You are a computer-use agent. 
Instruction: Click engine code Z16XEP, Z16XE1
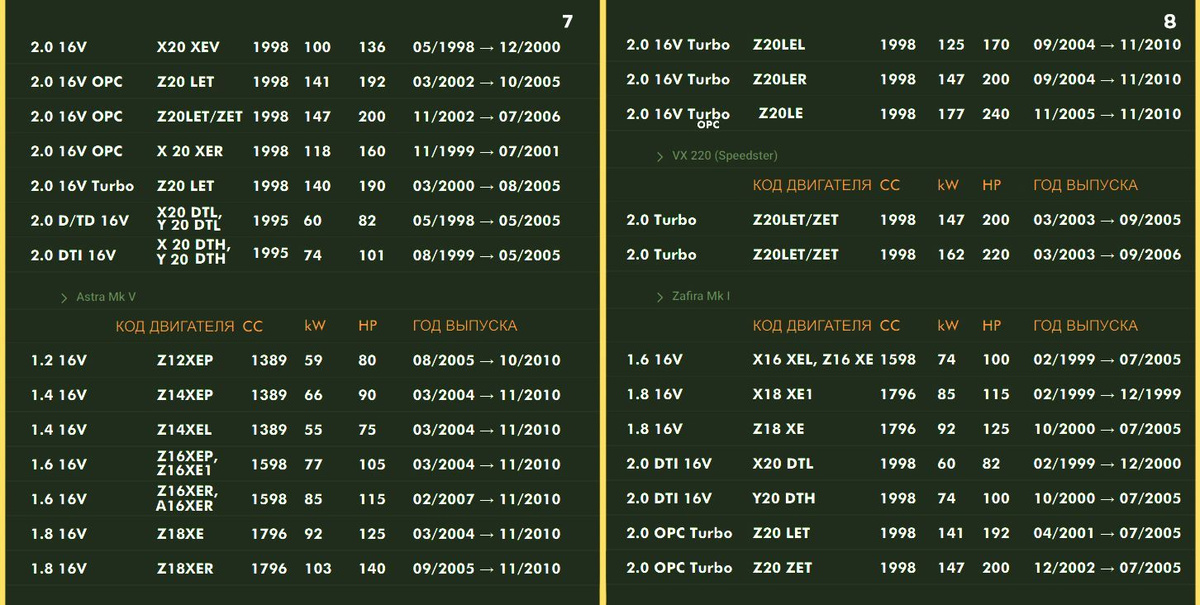point(187,464)
